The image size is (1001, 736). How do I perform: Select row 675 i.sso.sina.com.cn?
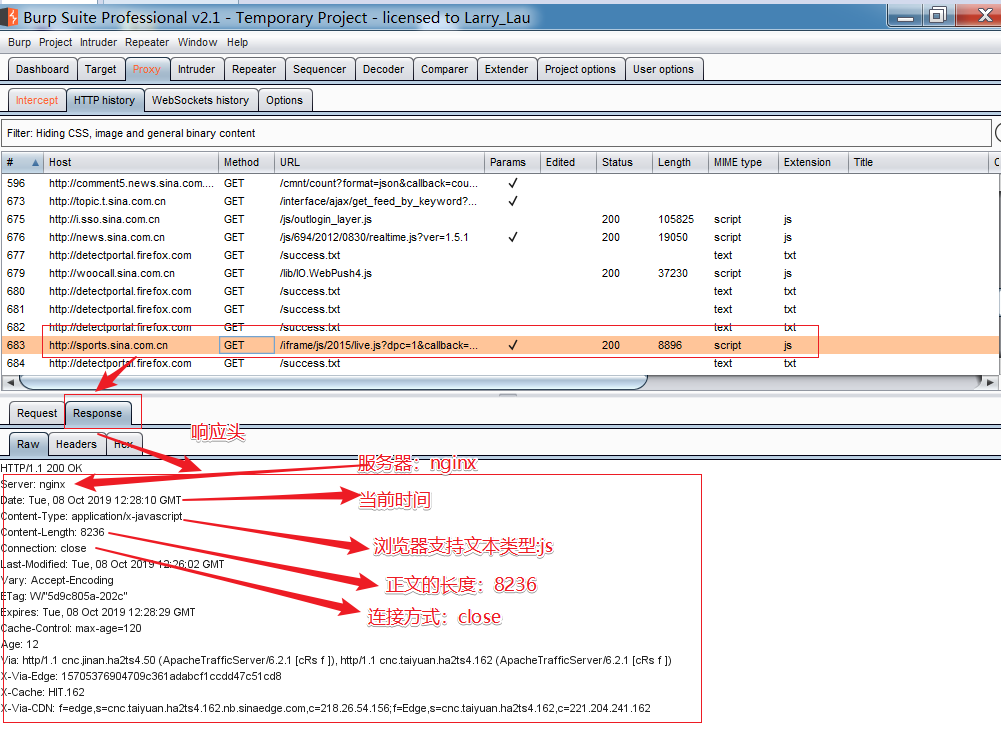[500, 219]
